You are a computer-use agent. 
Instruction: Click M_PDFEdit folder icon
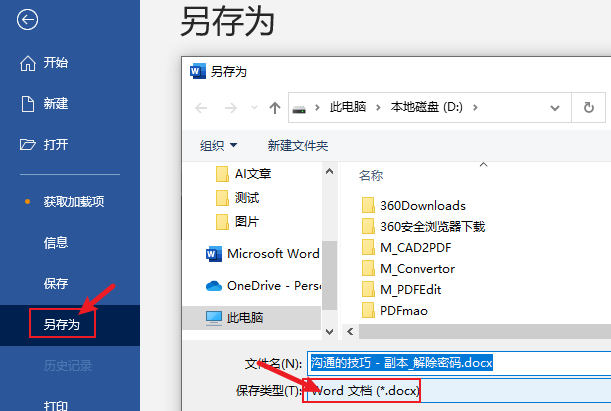click(368, 289)
